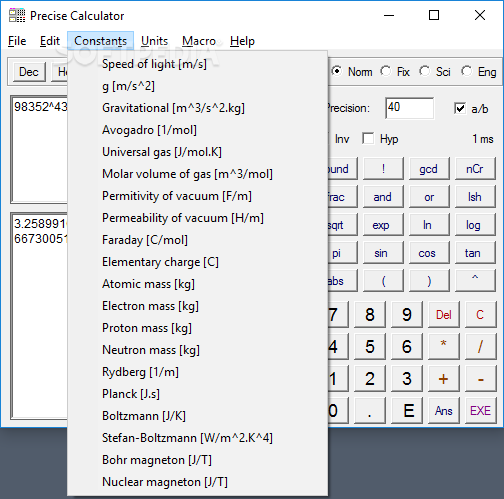Insert Stefan-Boltzmann constant
The width and height of the screenshot is (504, 499).
click(197, 438)
